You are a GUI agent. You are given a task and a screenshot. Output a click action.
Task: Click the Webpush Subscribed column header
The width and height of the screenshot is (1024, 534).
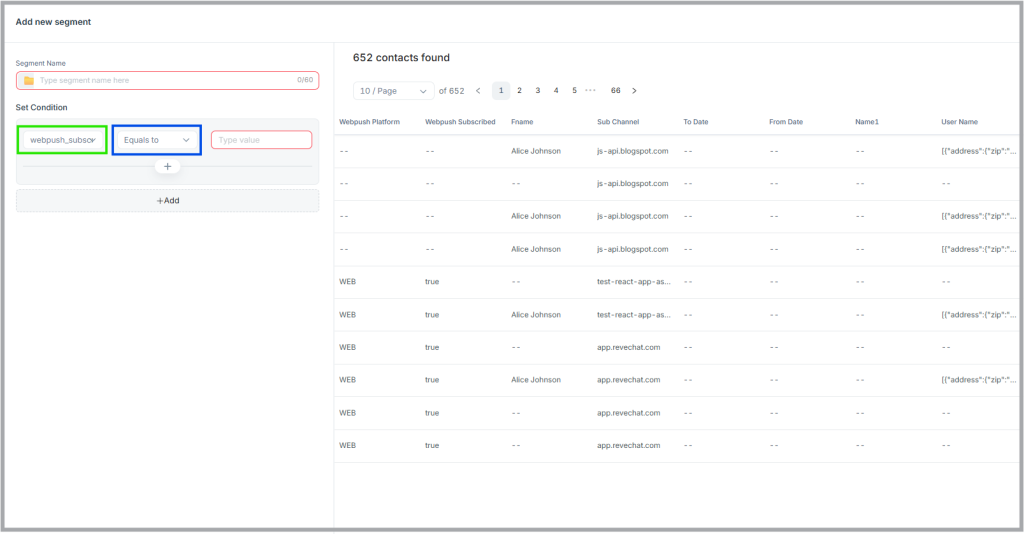(460, 122)
